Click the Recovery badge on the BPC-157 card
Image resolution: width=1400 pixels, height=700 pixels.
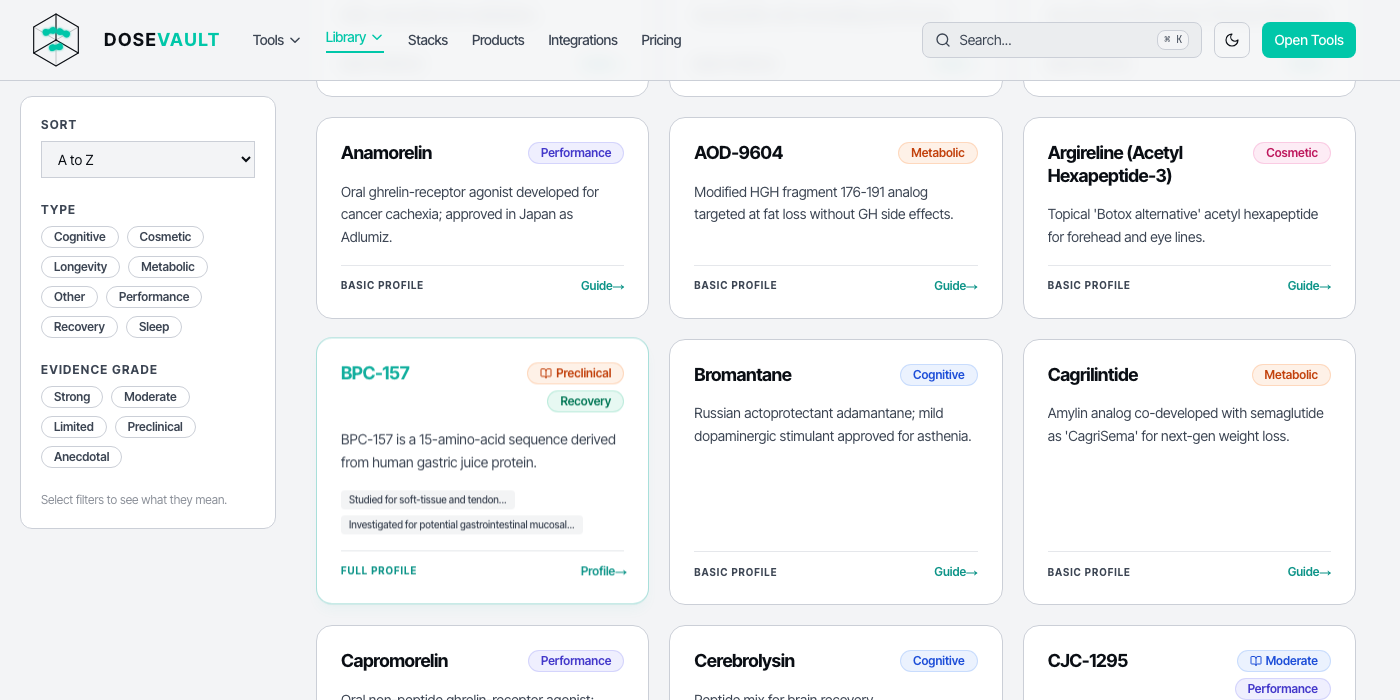click(x=585, y=401)
